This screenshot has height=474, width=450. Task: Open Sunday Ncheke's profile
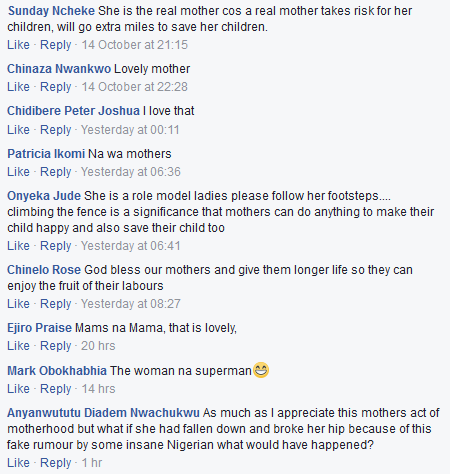coord(51,11)
